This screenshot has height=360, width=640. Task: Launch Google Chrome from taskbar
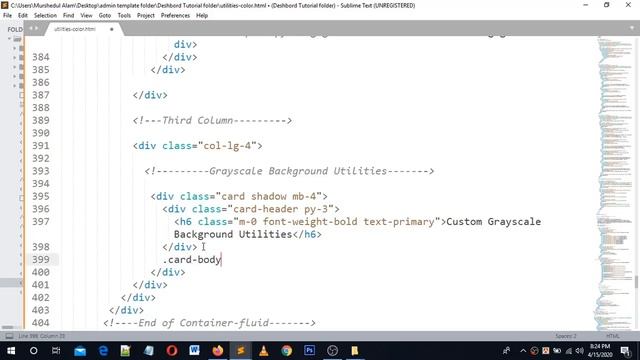[x=287, y=351]
